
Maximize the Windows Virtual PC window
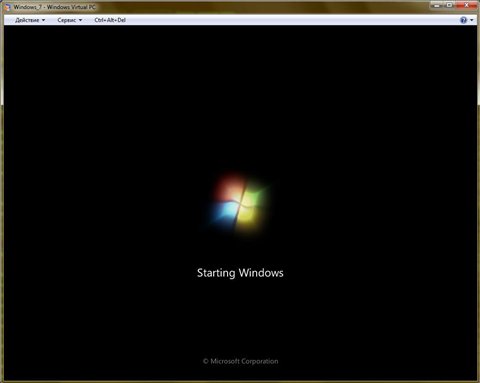click(x=449, y=5)
